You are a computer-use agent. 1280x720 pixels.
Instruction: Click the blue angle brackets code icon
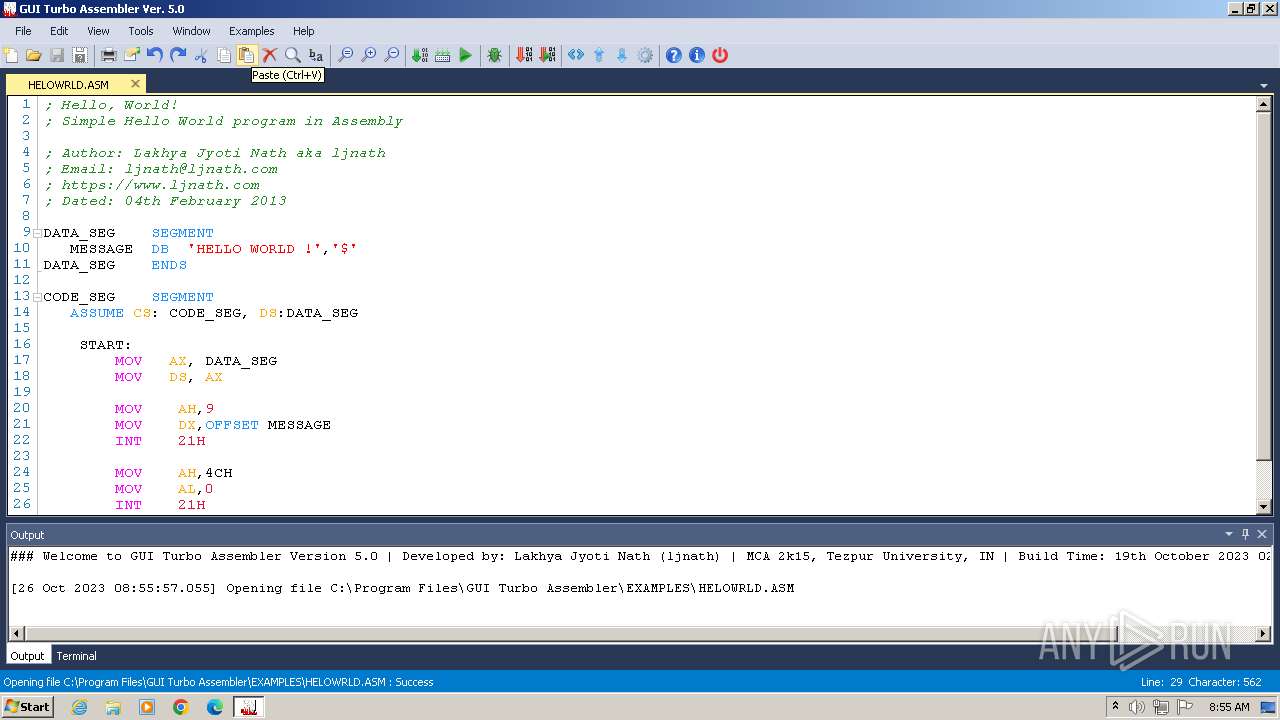pyautogui.click(x=576, y=55)
